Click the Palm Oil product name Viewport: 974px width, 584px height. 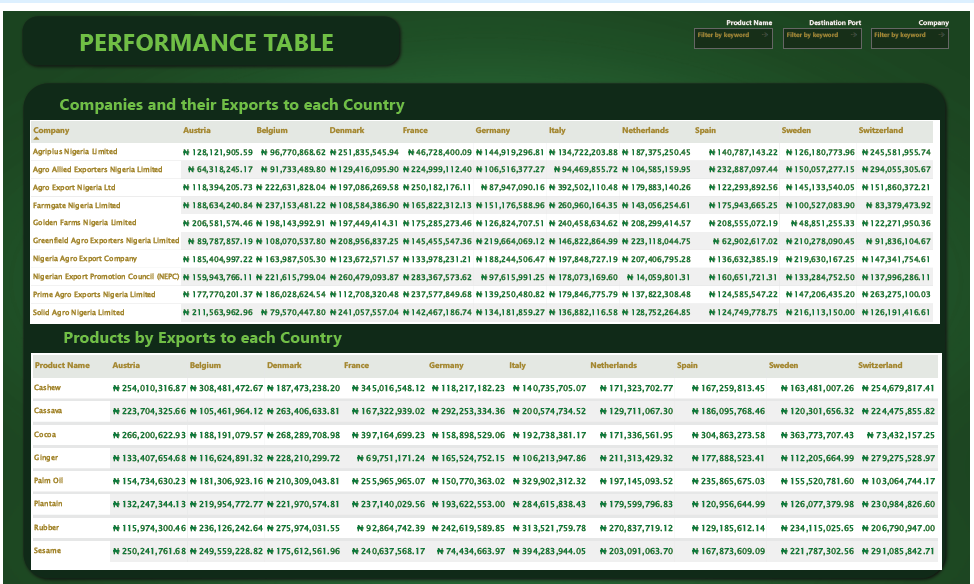(49, 480)
